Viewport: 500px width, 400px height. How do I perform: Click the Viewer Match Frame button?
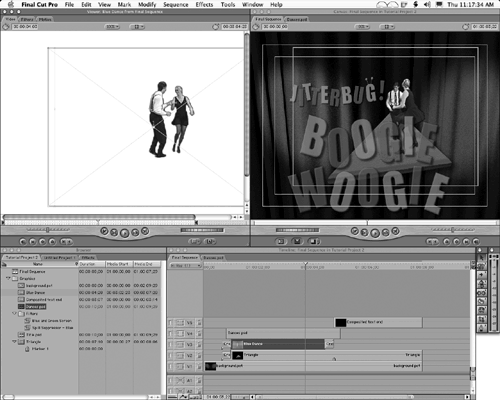pos(23,241)
